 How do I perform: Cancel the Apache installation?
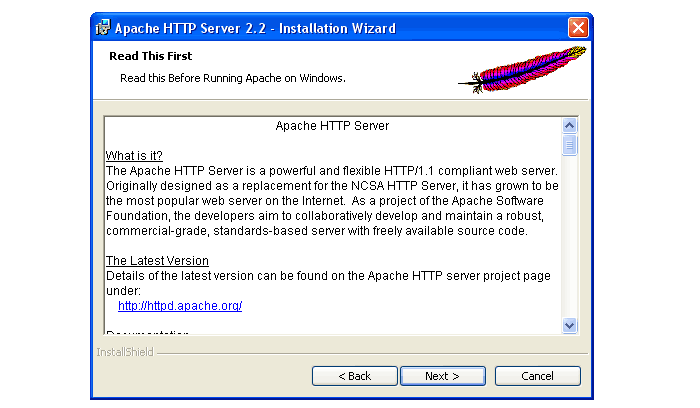coord(537,376)
